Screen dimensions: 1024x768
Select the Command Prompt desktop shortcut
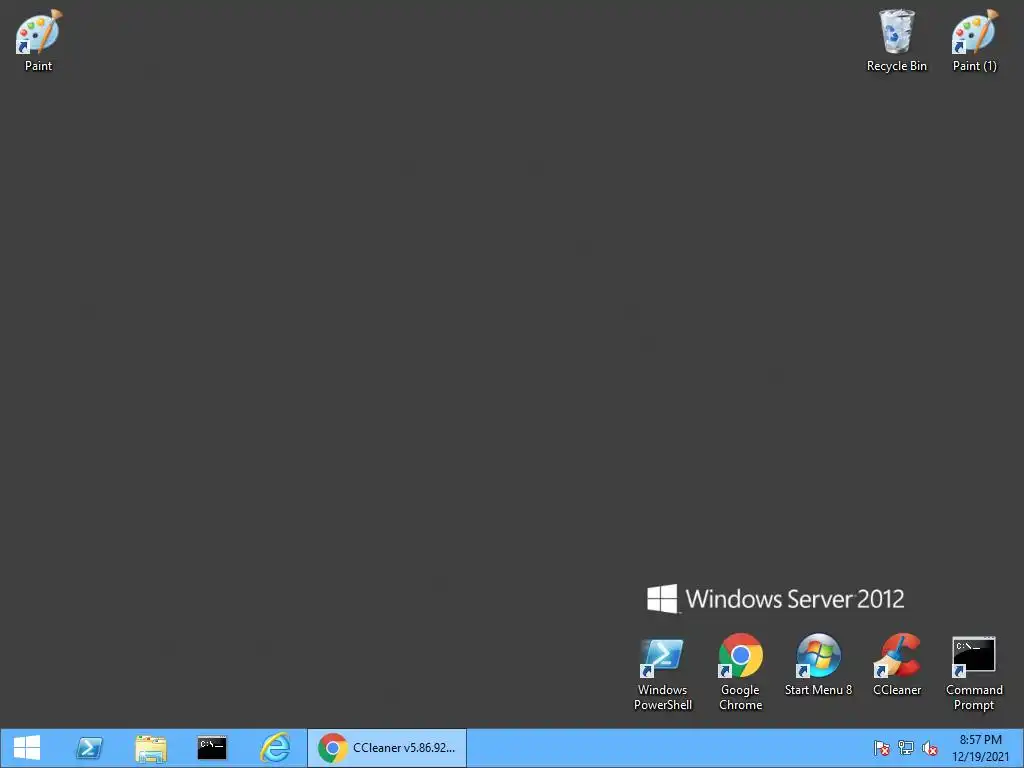click(974, 673)
